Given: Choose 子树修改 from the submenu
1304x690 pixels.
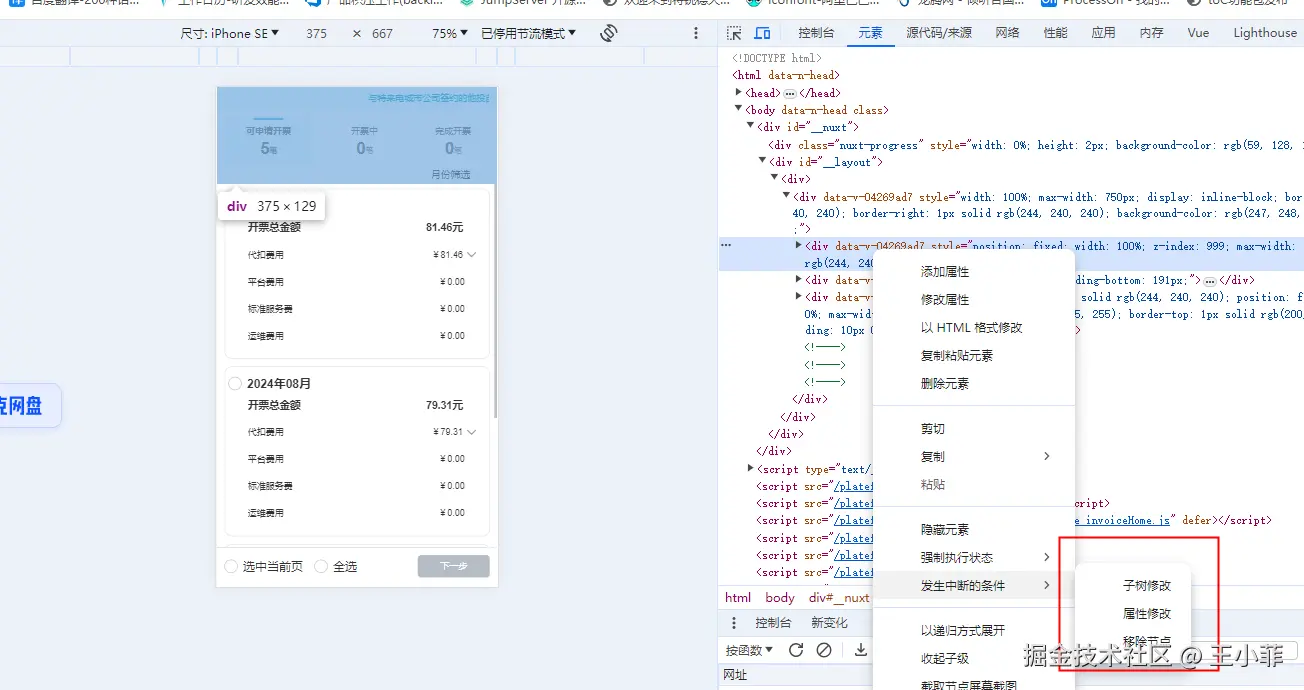Looking at the screenshot, I should click(x=1147, y=586).
